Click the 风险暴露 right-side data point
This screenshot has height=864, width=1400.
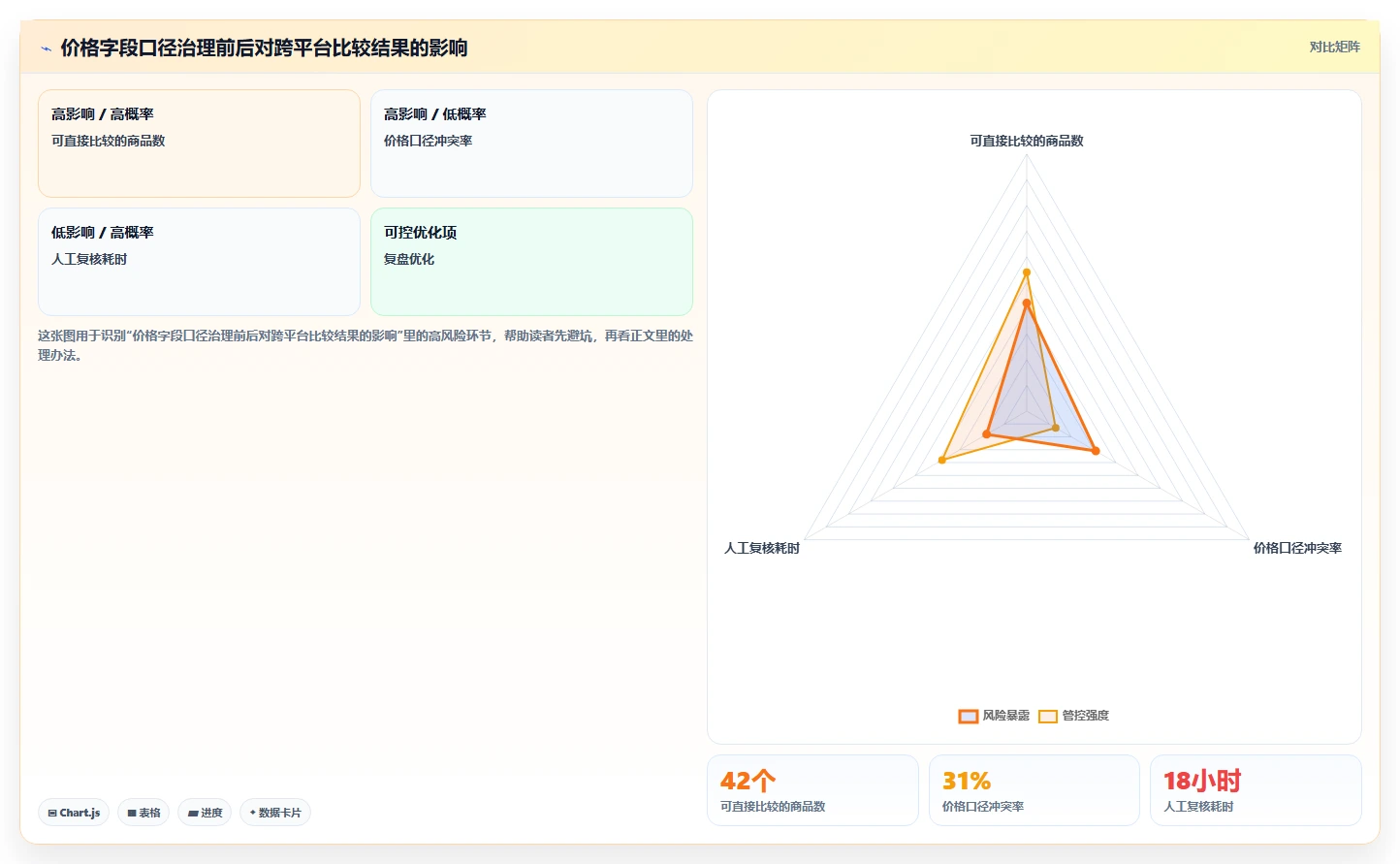pyautogui.click(x=1096, y=451)
